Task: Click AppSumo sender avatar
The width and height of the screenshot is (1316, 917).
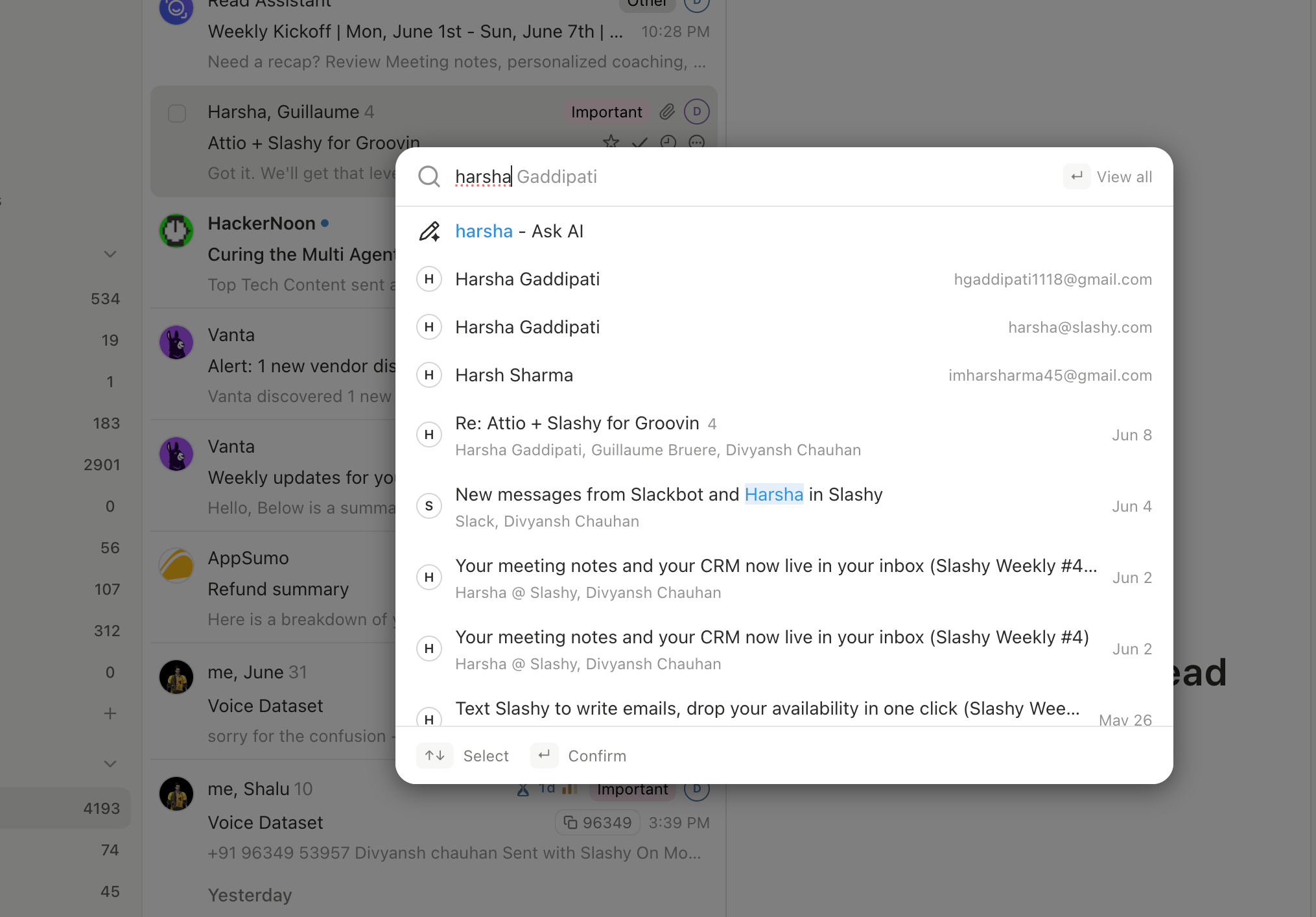Action: click(x=176, y=566)
